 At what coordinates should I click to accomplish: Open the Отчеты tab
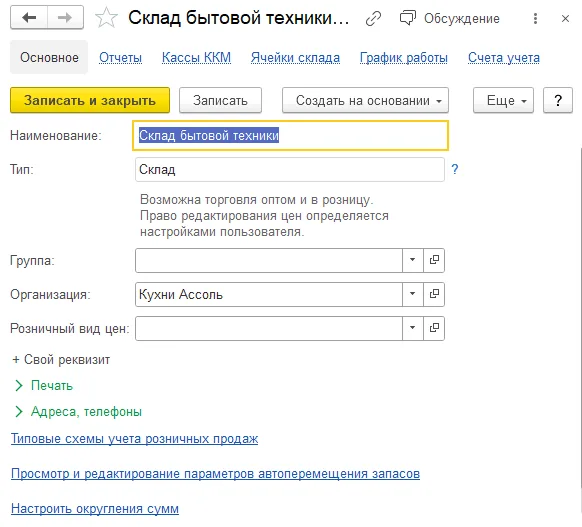click(120, 58)
